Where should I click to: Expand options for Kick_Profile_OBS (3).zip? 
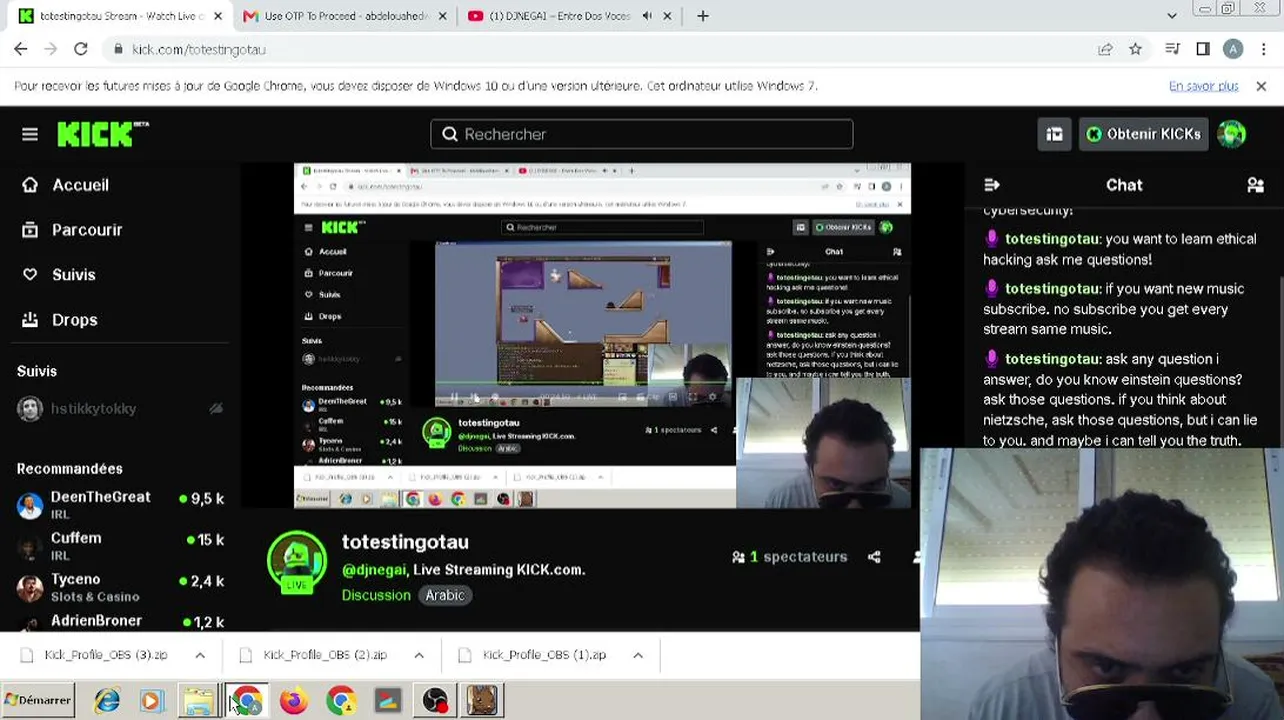200,655
